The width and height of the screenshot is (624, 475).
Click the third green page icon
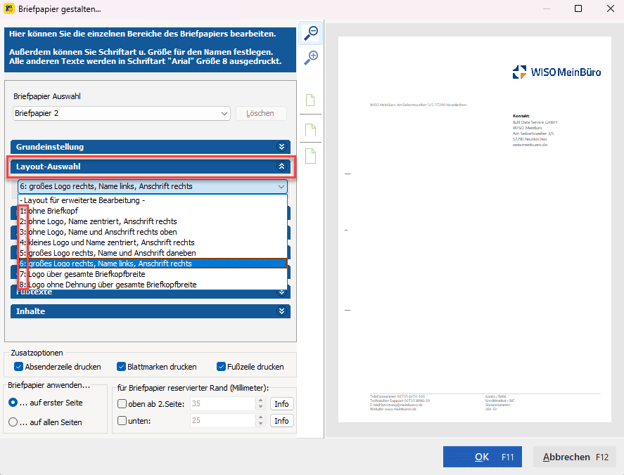[311, 156]
